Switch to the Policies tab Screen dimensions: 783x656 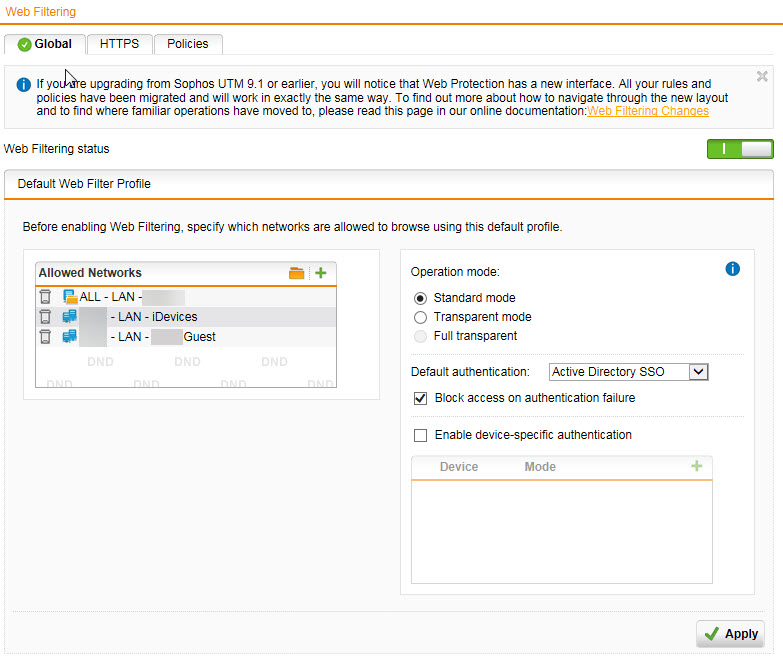click(187, 44)
